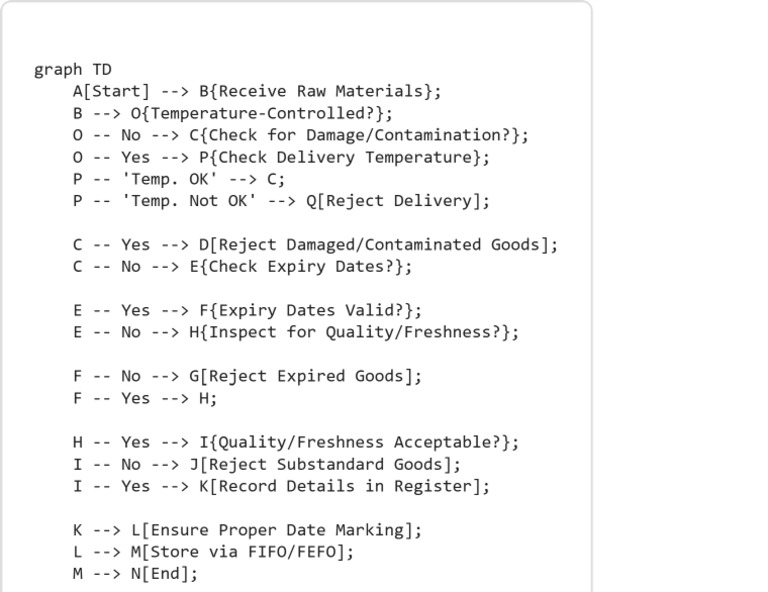Click the 'graph TD' line

click(x=73, y=69)
